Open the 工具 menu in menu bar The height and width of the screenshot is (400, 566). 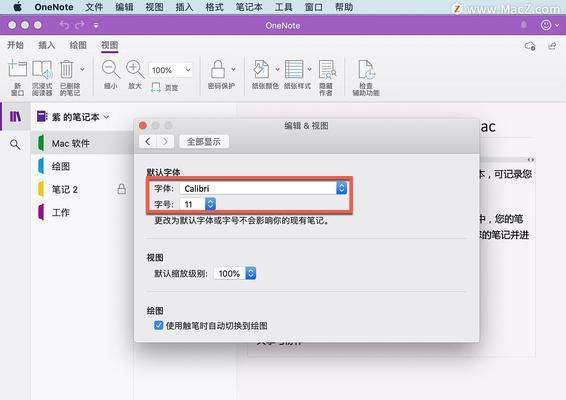click(283, 7)
